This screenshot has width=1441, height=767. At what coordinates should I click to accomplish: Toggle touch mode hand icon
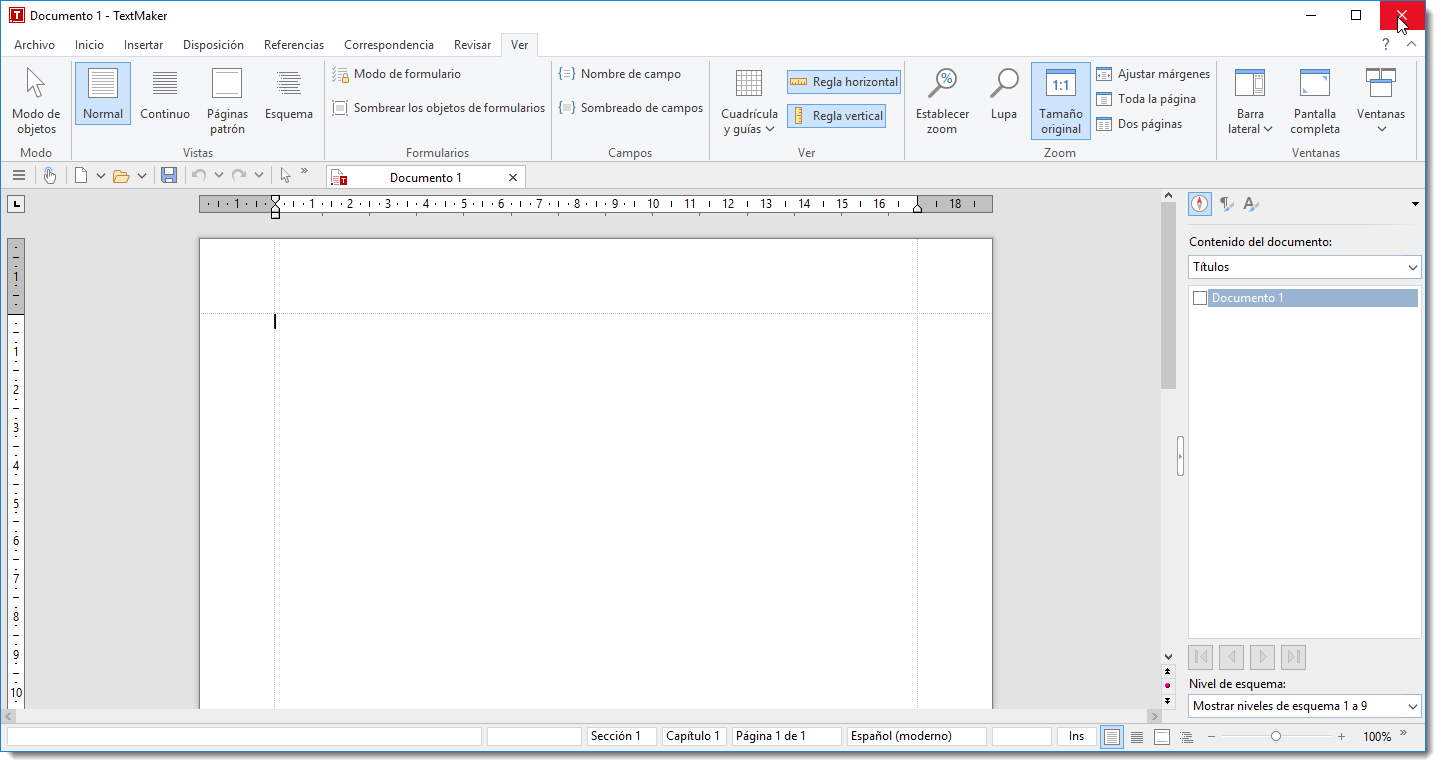(50, 176)
